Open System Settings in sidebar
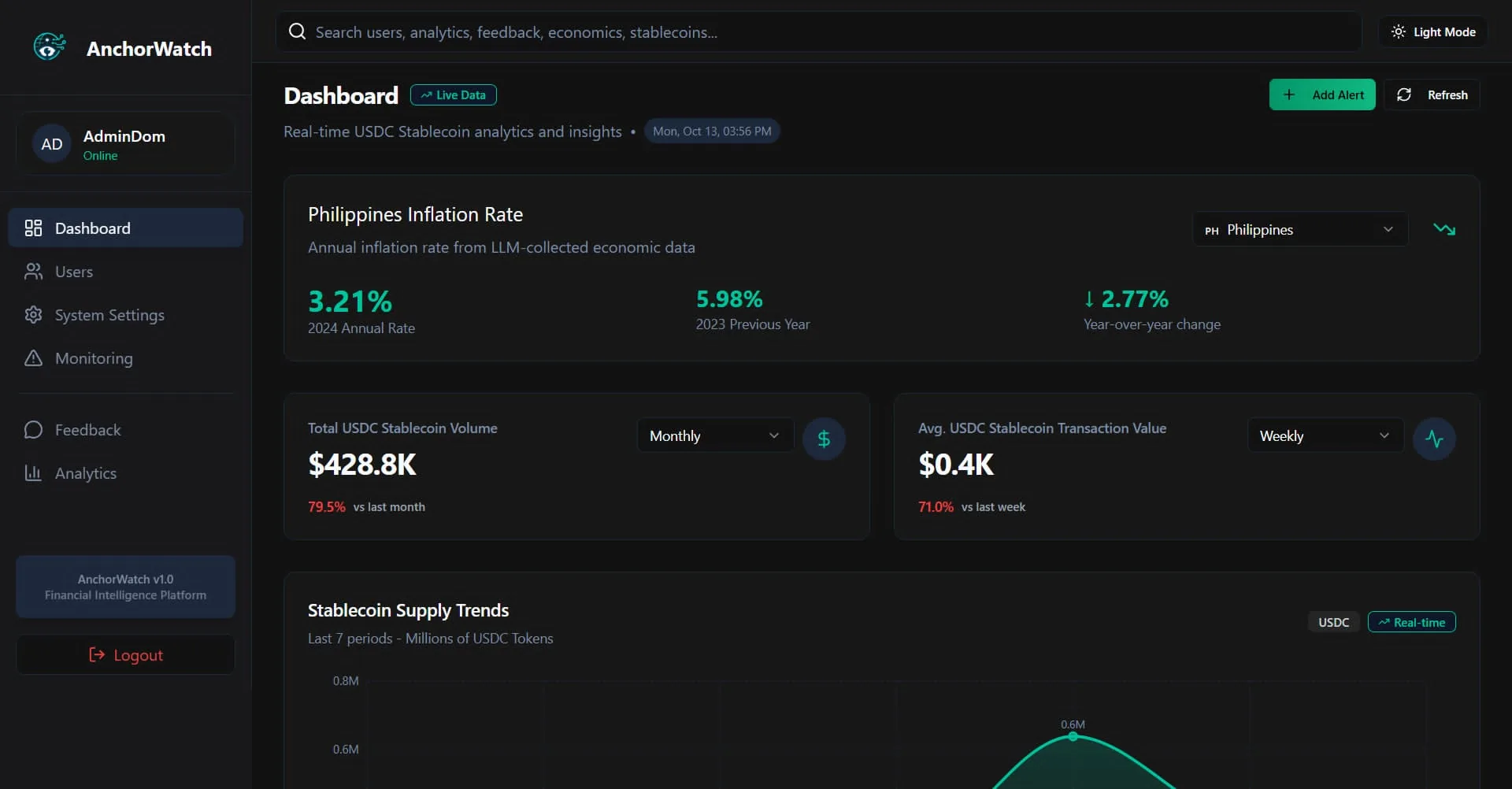Image resolution: width=1512 pixels, height=789 pixels. [126, 315]
